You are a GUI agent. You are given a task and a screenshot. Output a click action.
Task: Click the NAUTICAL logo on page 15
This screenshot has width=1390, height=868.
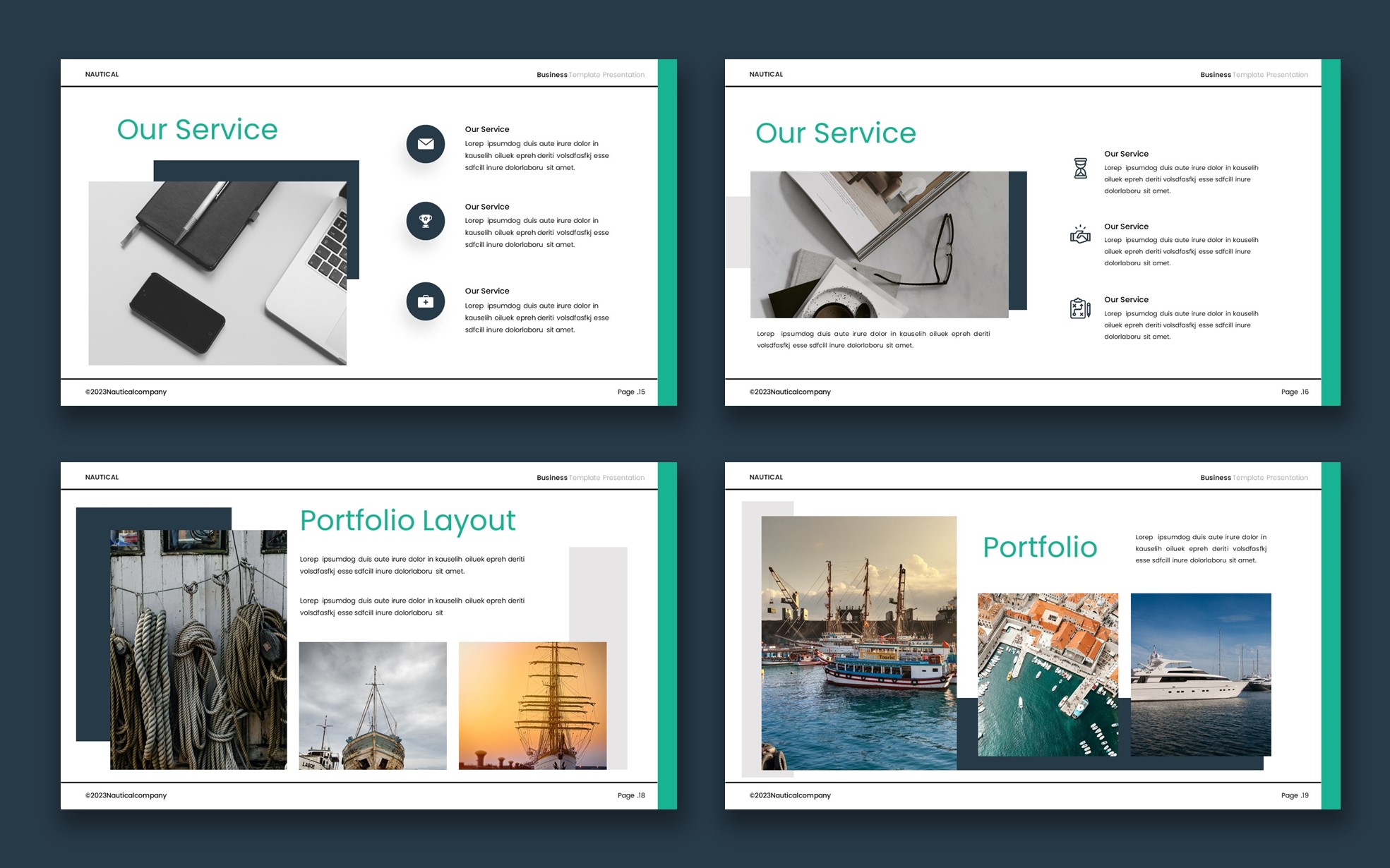coord(102,73)
